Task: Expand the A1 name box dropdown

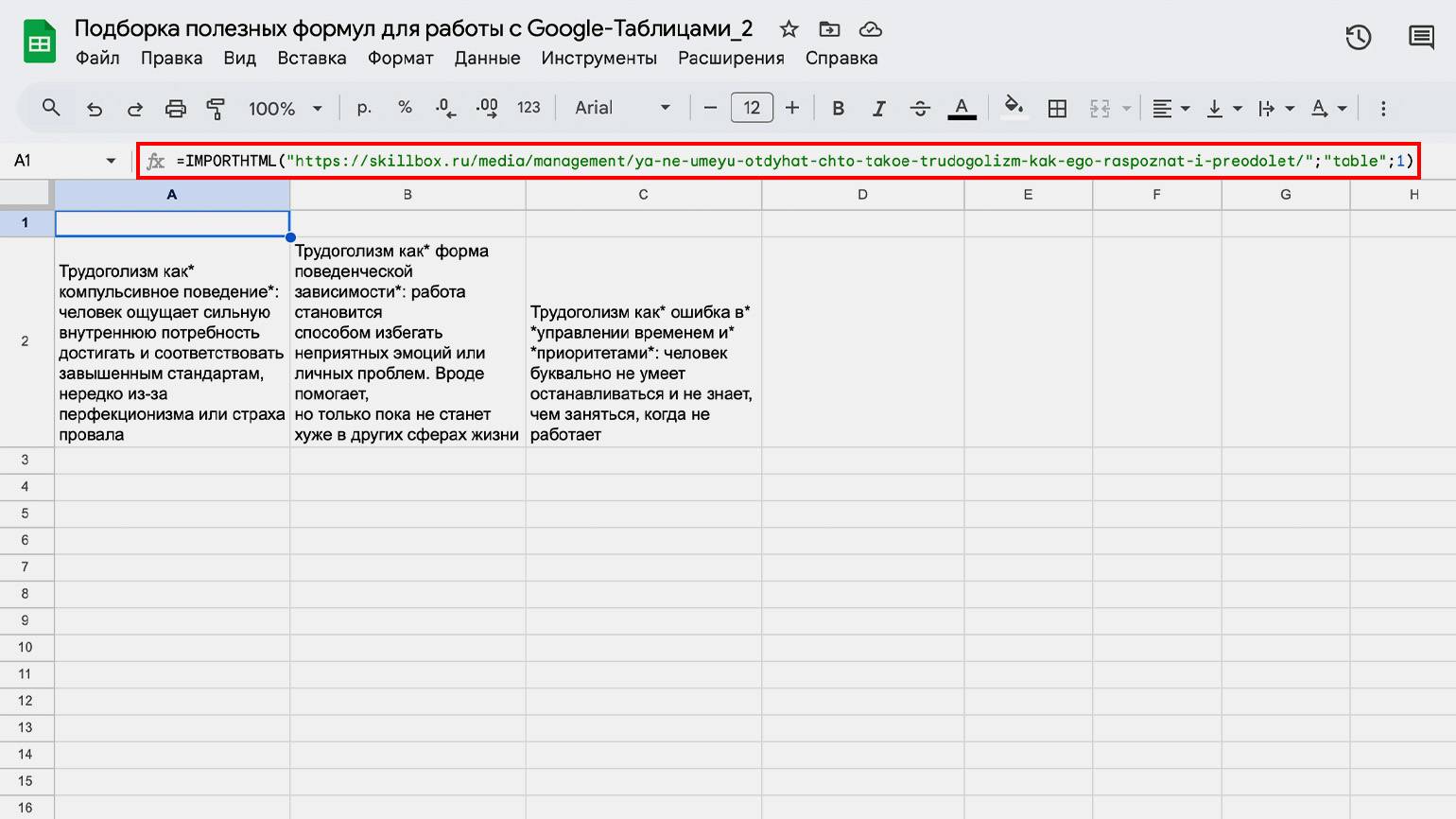Action: click(x=111, y=161)
